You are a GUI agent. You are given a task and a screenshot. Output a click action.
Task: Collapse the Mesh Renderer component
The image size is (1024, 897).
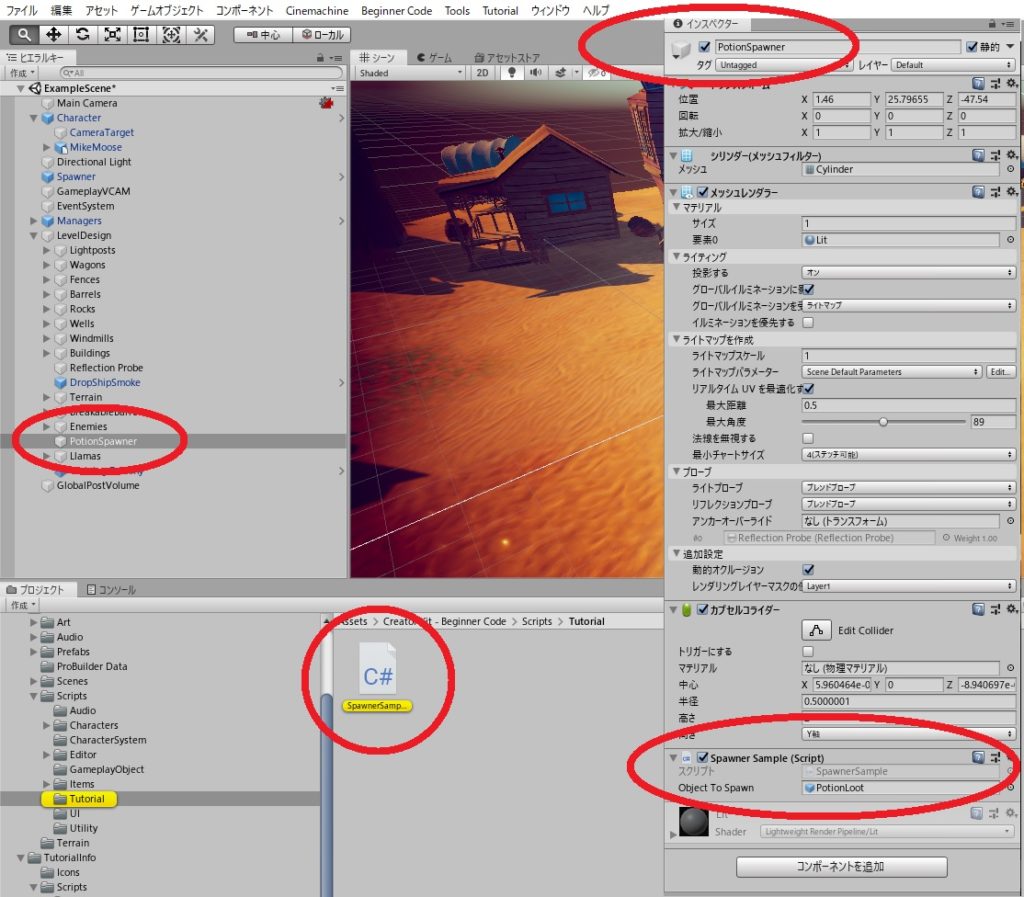click(673, 192)
